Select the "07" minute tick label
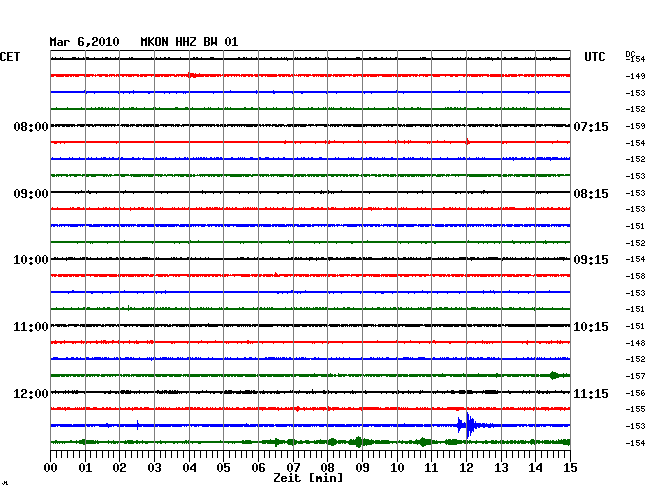Screen dimensions: 650x494 click(x=293, y=467)
